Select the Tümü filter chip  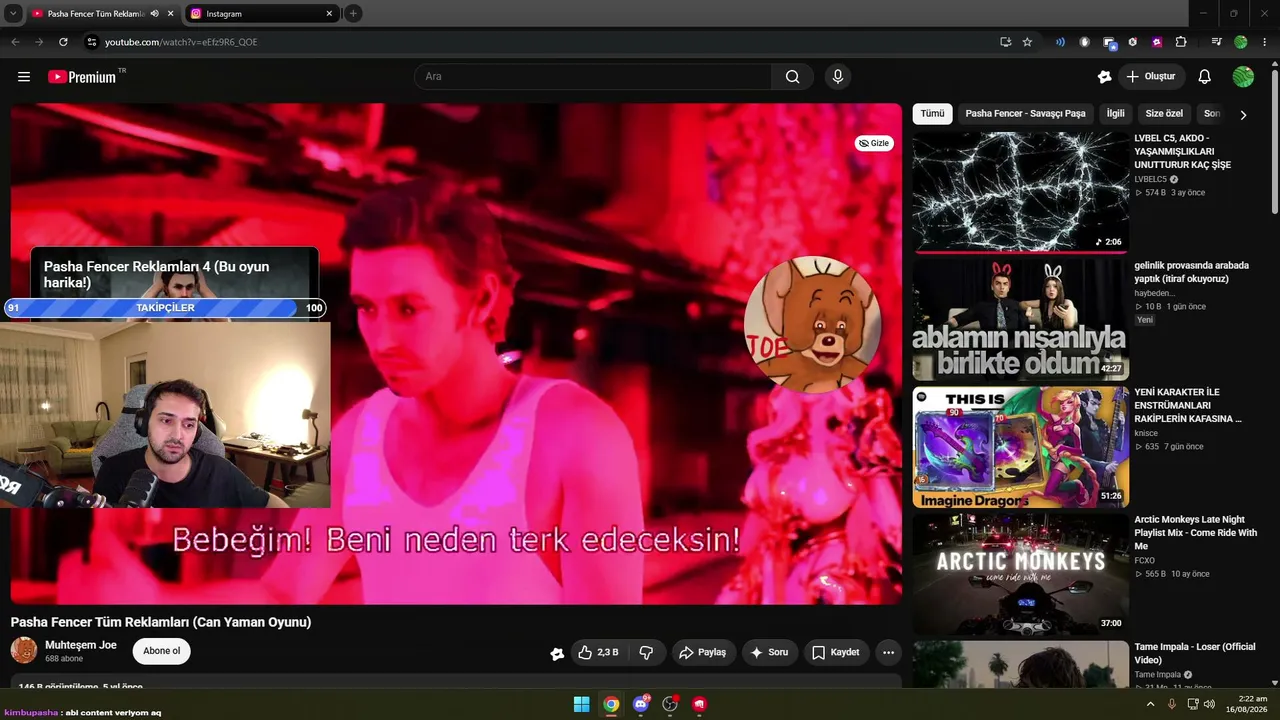(932, 114)
